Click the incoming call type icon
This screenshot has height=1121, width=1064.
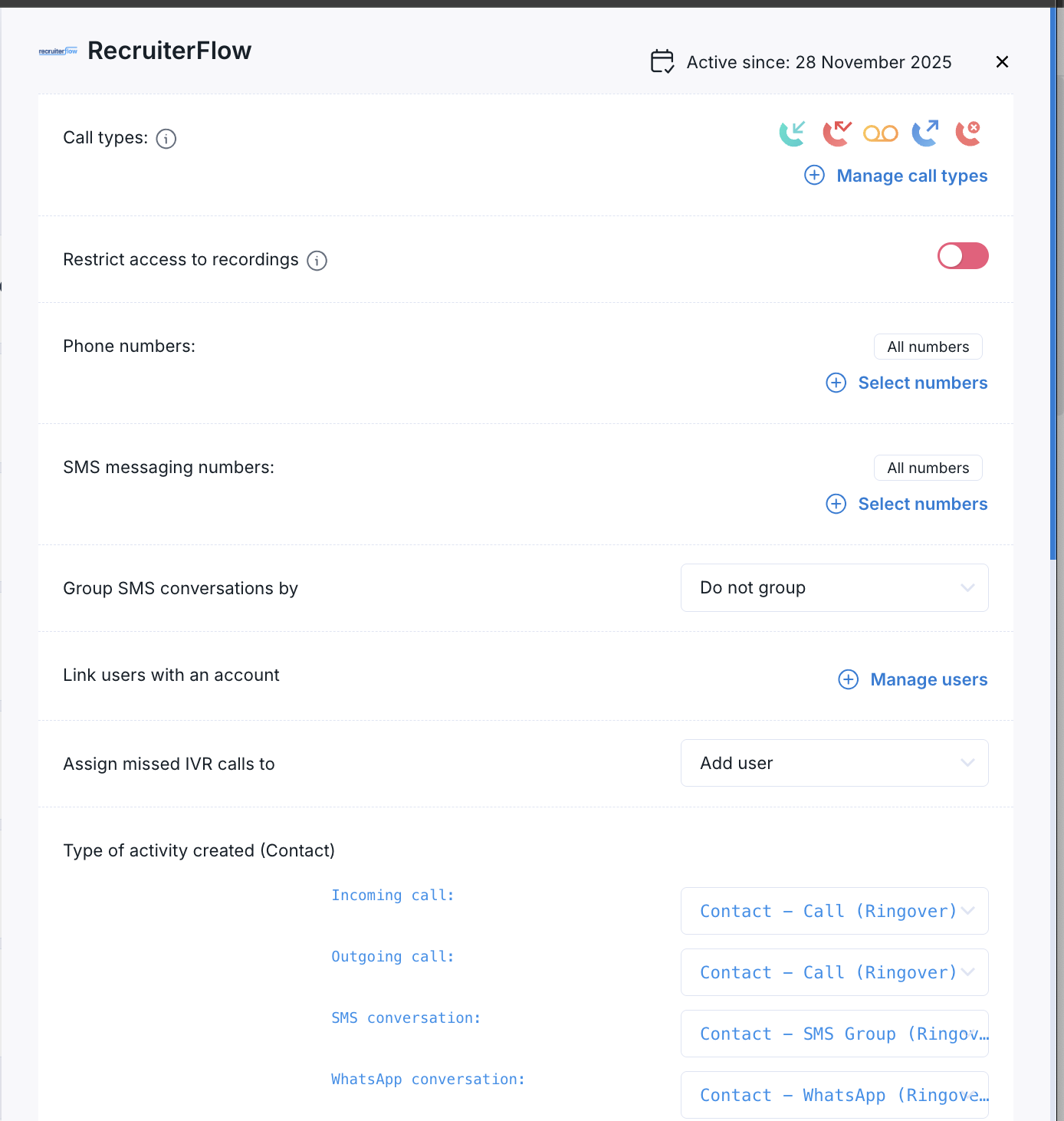coord(792,133)
